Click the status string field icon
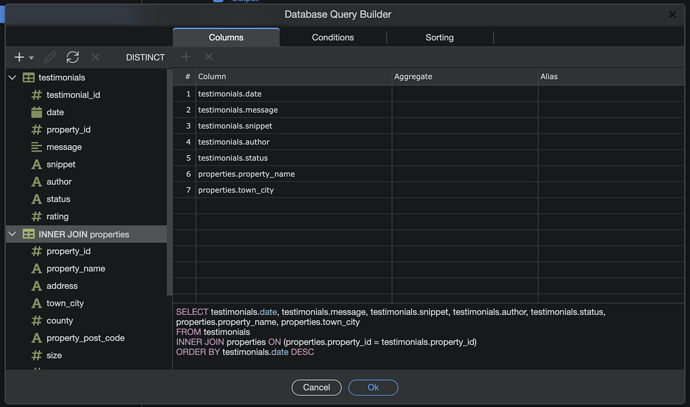This screenshot has width=690, height=407. click(37, 199)
